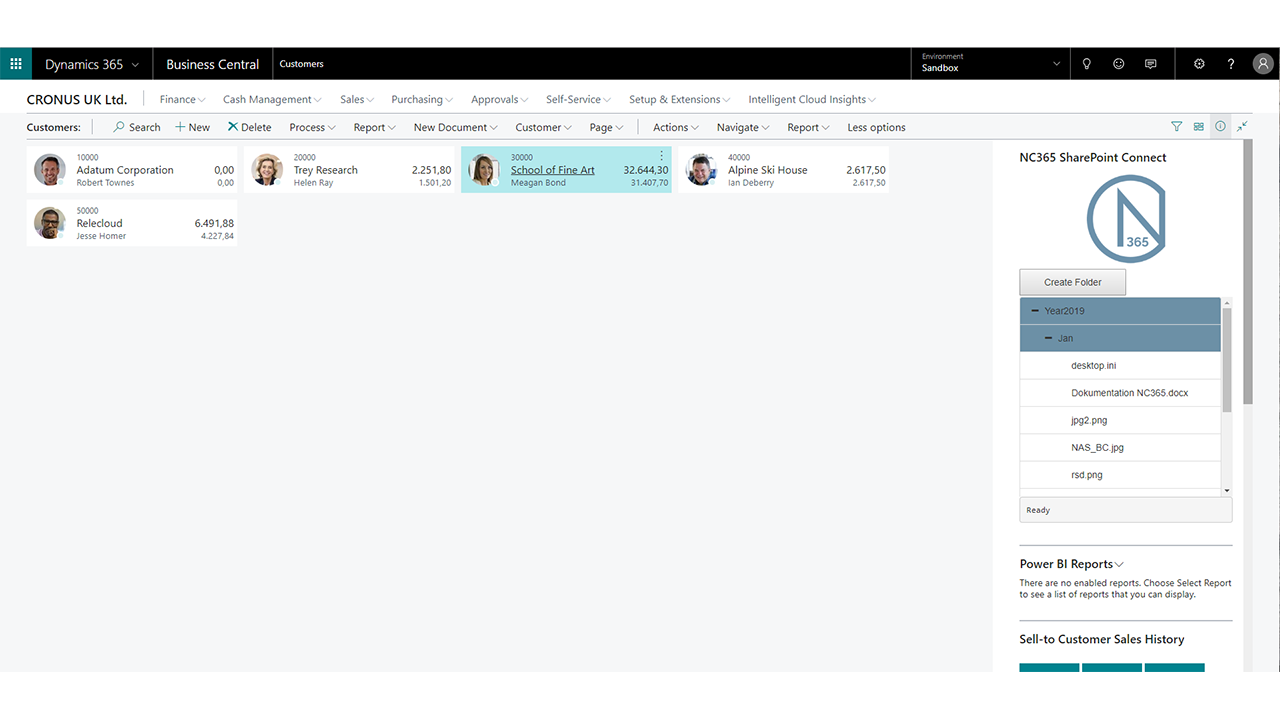Expand the Power BI Reports chevron
The image size is (1280, 720).
[1119, 565]
